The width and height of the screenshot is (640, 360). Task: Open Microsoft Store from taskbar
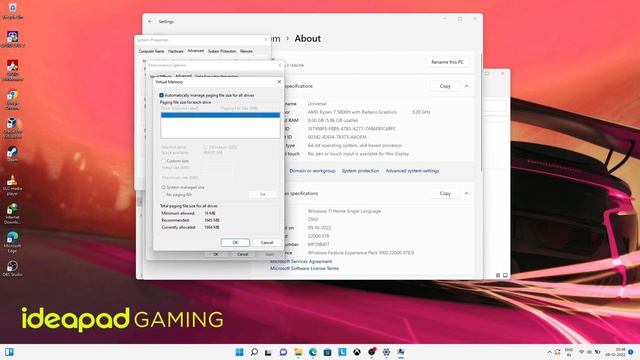click(x=327, y=352)
